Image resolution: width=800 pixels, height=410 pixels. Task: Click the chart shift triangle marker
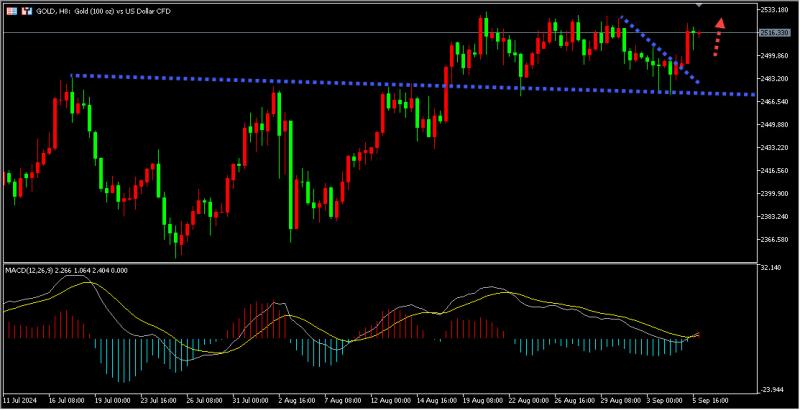pos(699,4)
